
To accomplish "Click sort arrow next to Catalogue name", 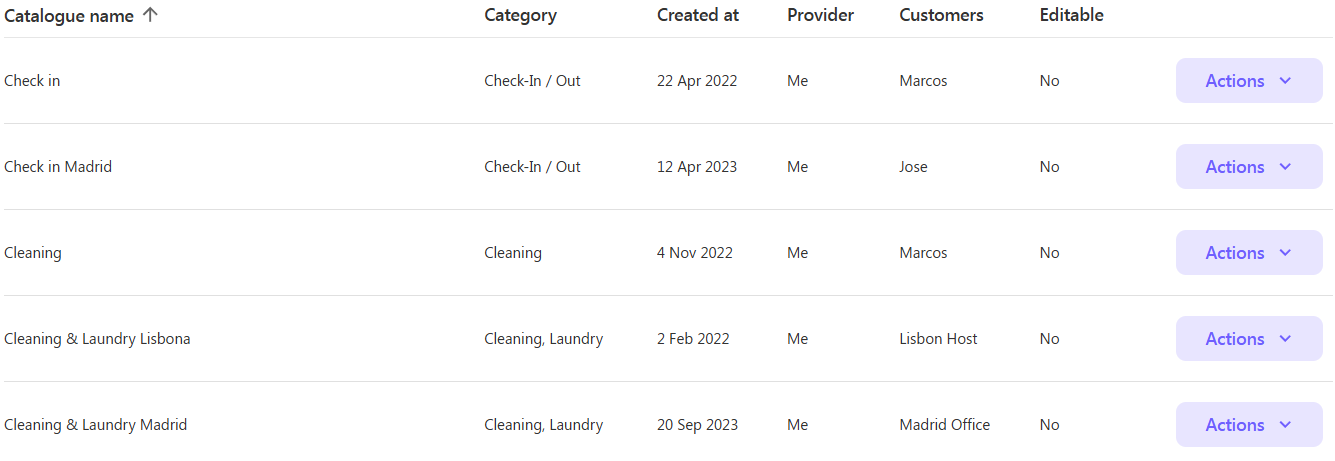I will click(x=150, y=15).
